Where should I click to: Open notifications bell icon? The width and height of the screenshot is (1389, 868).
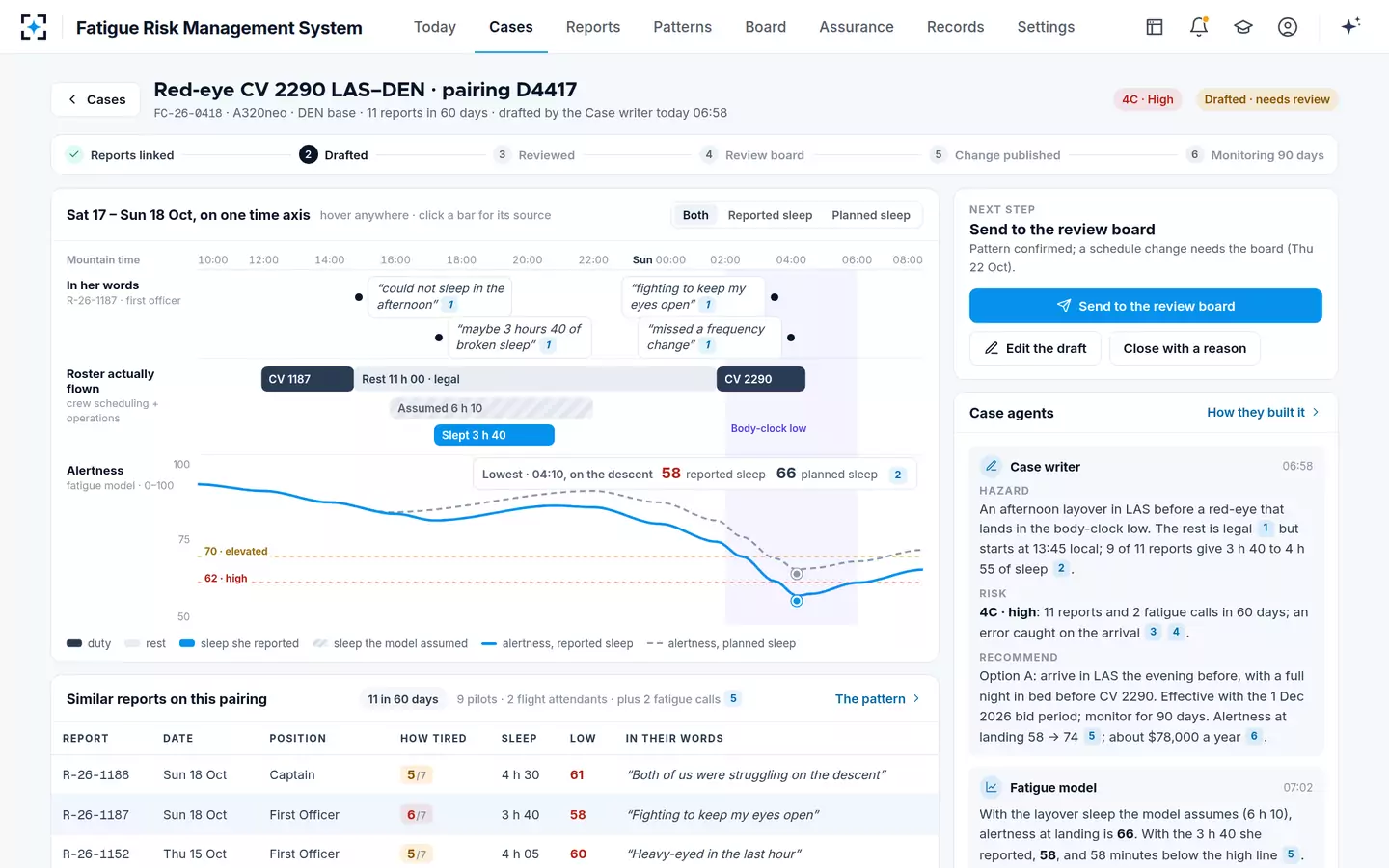click(1199, 27)
